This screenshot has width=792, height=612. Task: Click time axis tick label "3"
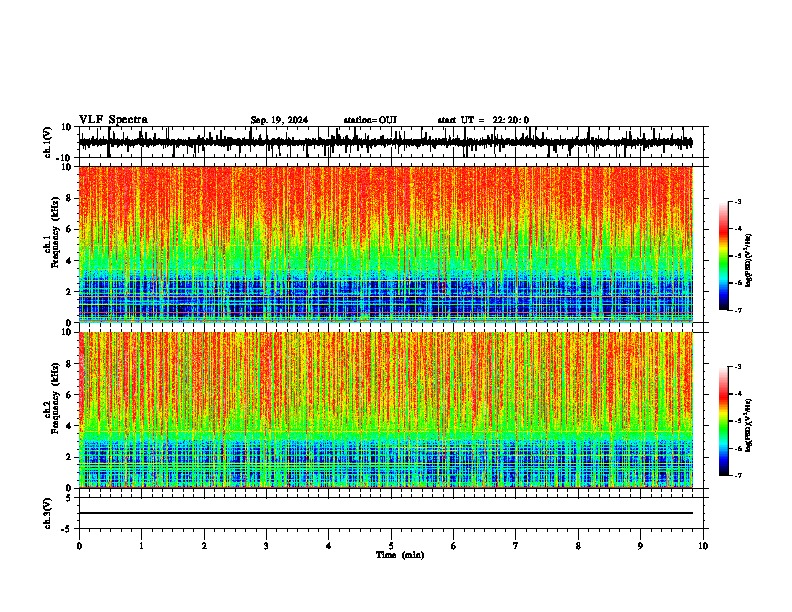(266, 546)
